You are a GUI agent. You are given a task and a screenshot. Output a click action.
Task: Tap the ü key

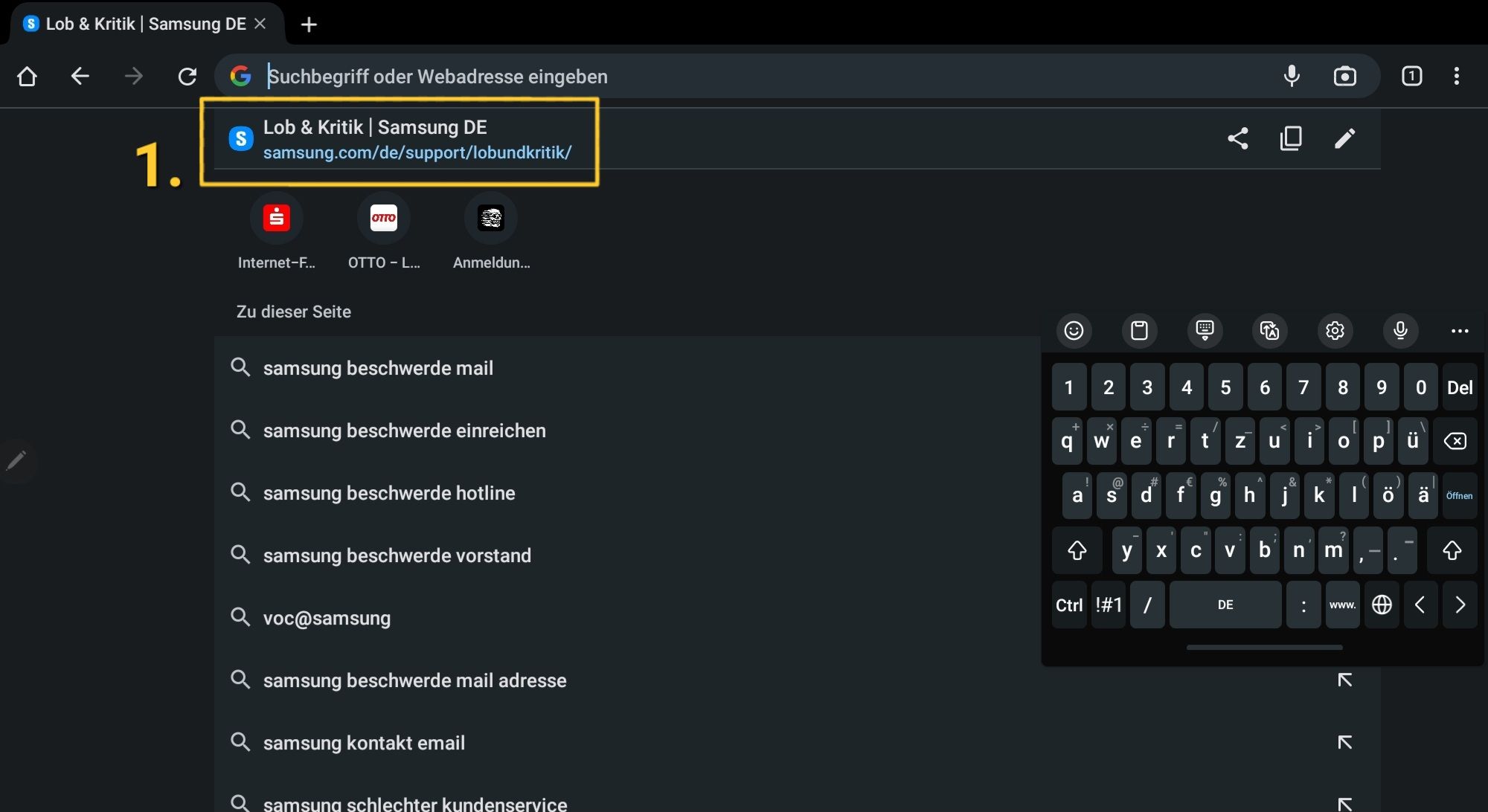pyautogui.click(x=1412, y=441)
